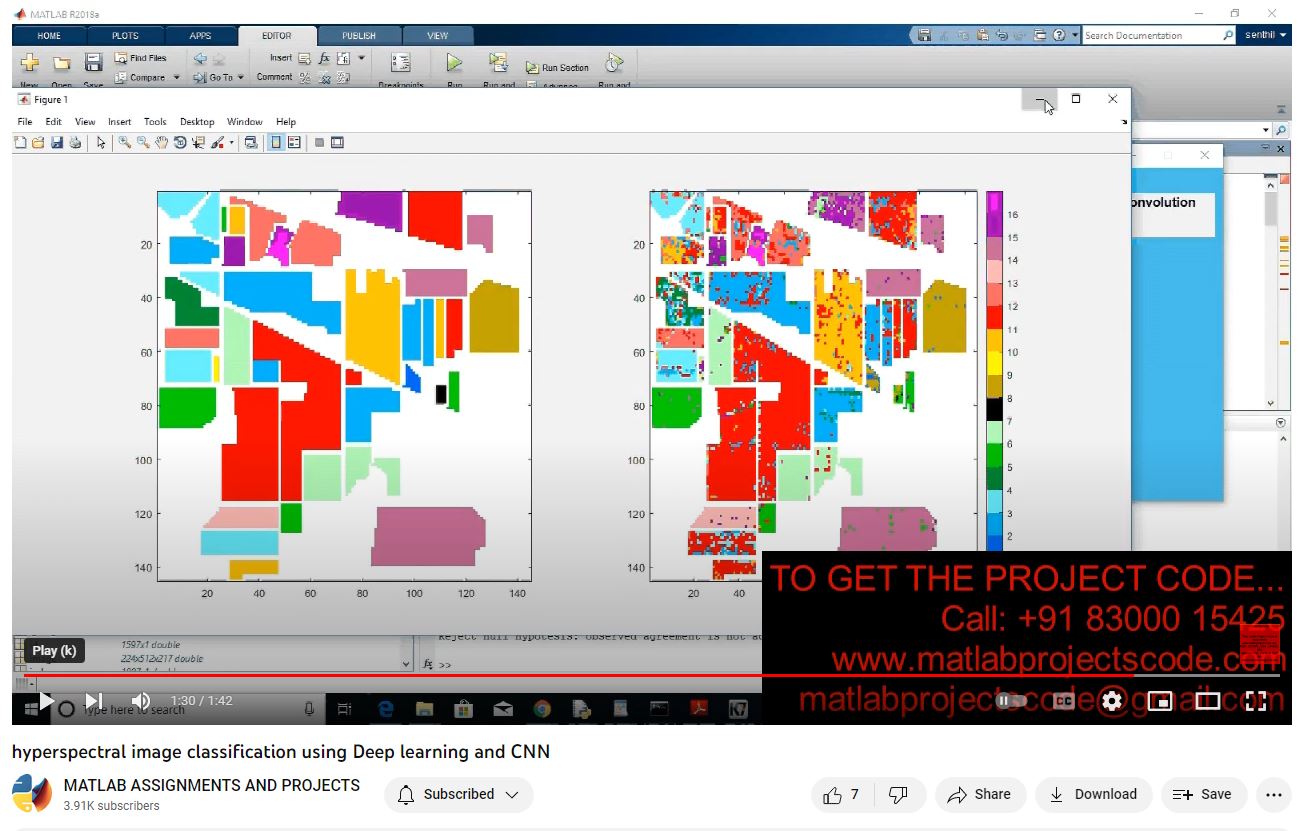Click the Download button
Screen dimensions: 1304x831
click(1092, 795)
